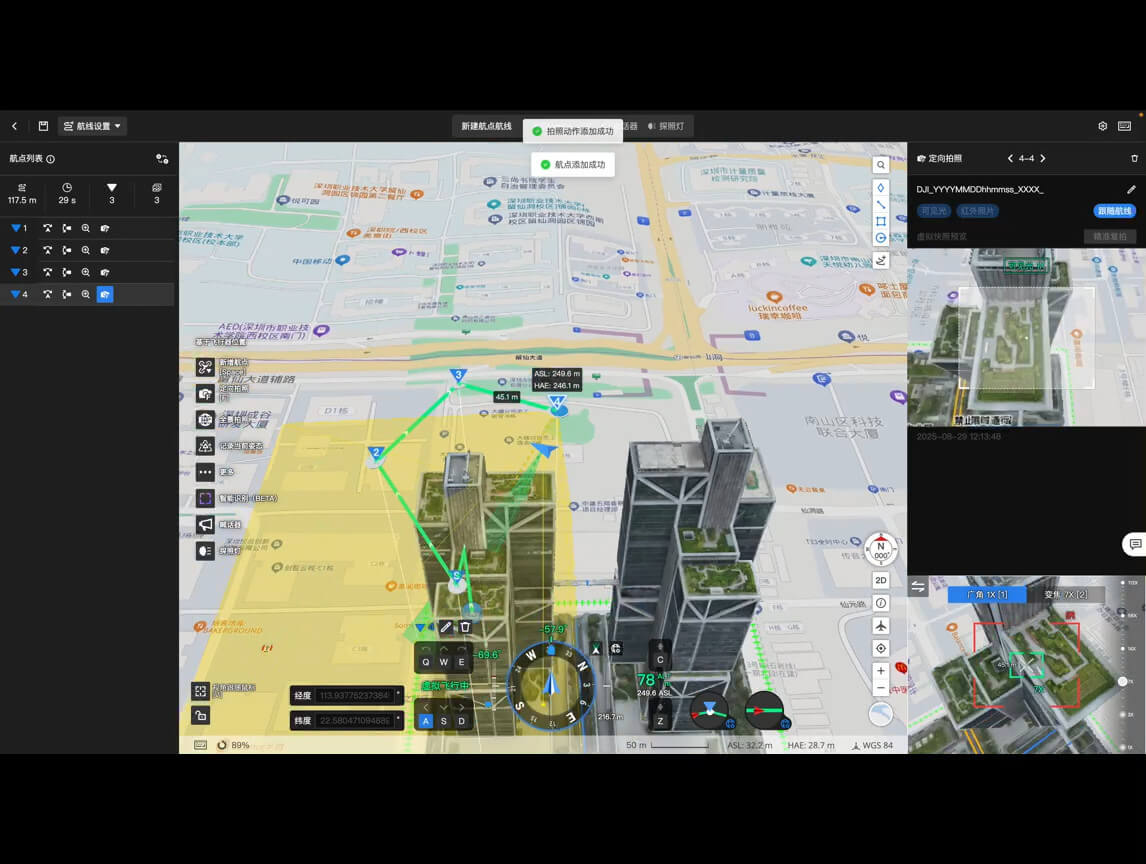The height and width of the screenshot is (864, 1146).
Task: Click the 喊话器 speaker tool
Action: (205, 525)
